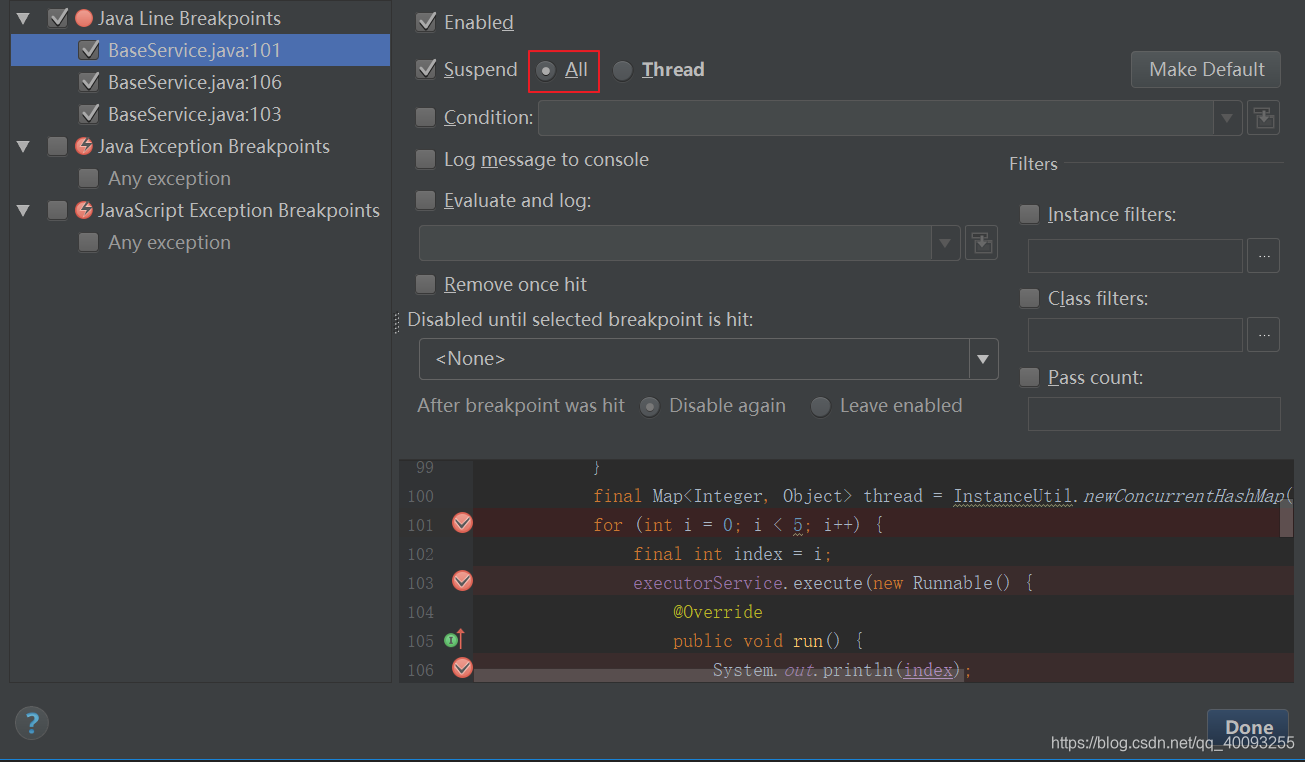Collapse the Java Exception Breakpoints tree node

pos(24,146)
